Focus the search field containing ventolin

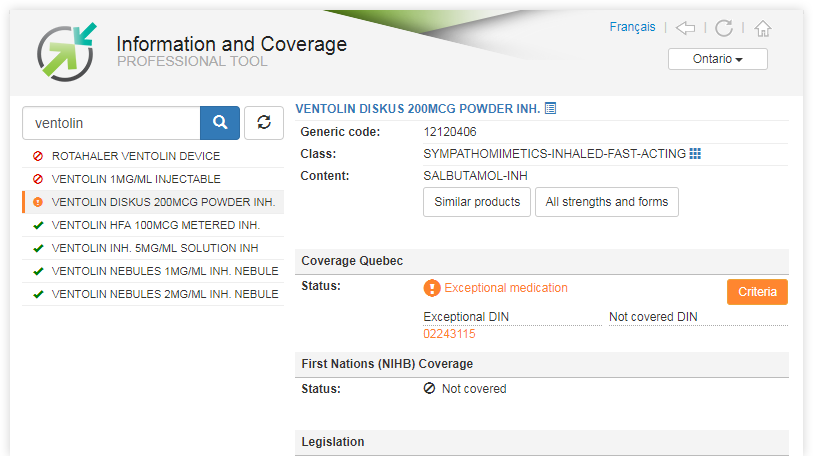tap(111, 123)
